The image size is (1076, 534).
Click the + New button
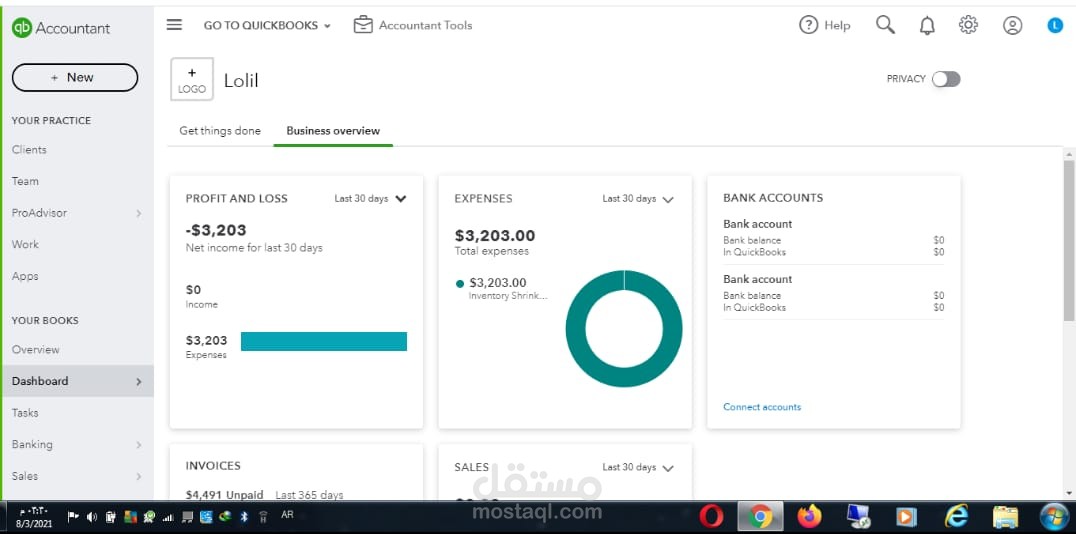(x=75, y=78)
